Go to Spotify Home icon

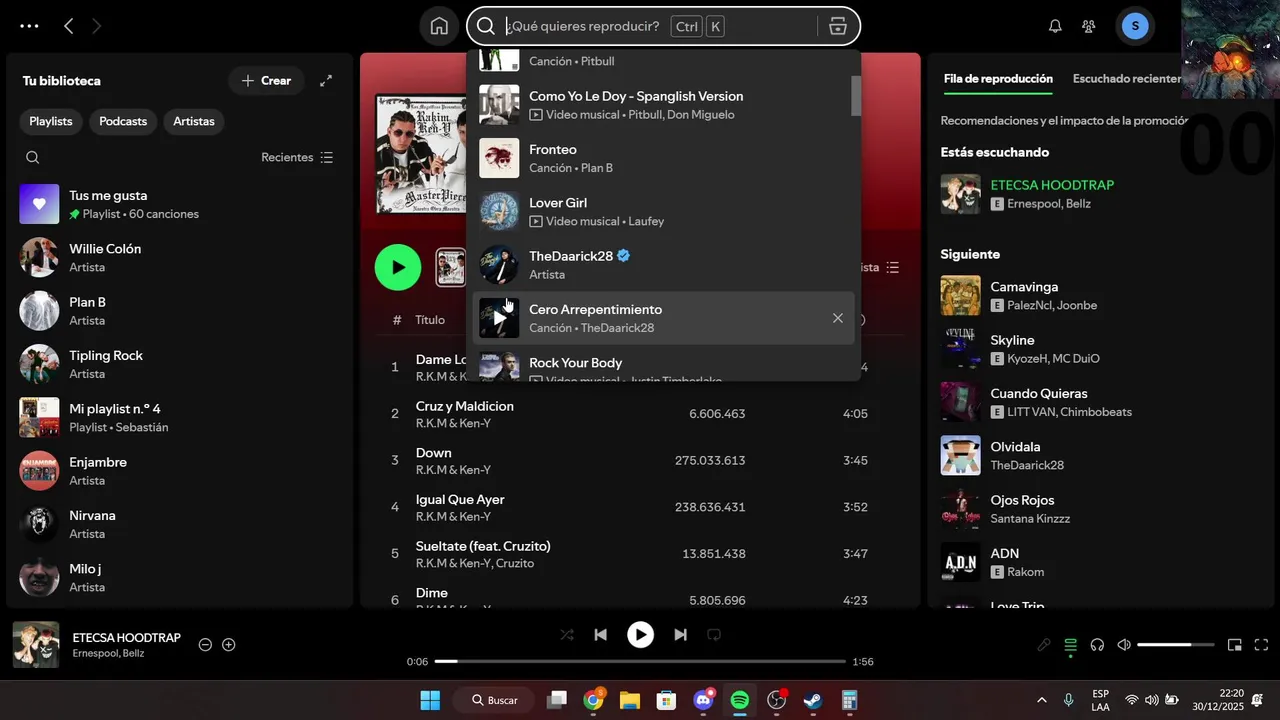point(439,26)
